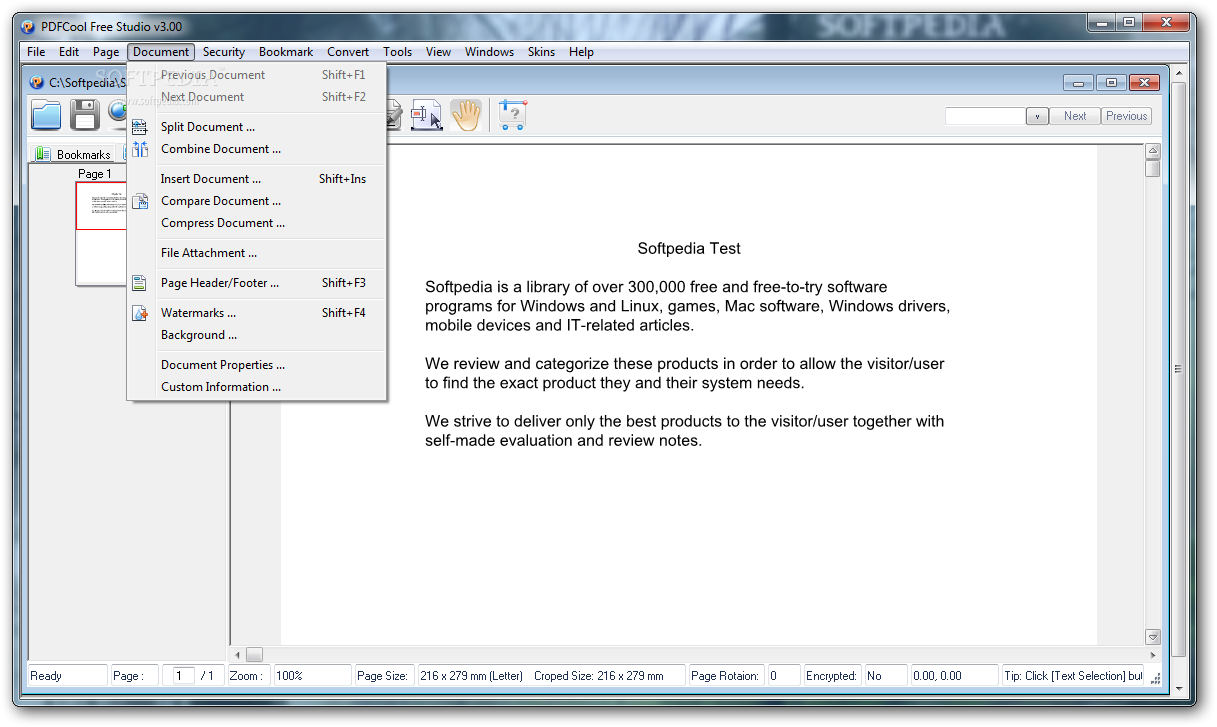Click the horizontal scrollbar right arrow
Screen dimensions: 1217x727
pyautogui.click(x=1153, y=655)
